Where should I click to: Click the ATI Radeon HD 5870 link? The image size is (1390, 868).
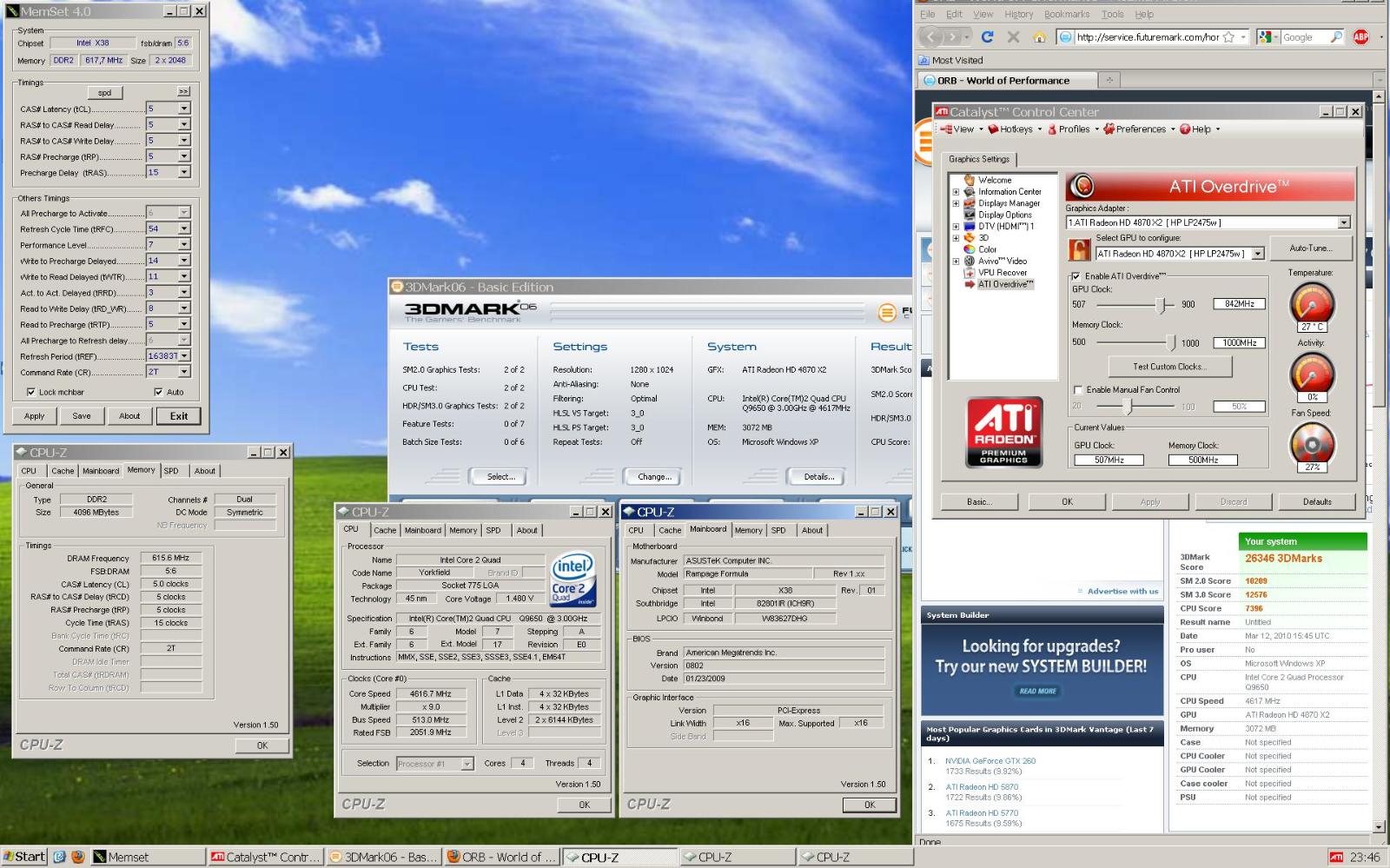pyautogui.click(x=982, y=787)
